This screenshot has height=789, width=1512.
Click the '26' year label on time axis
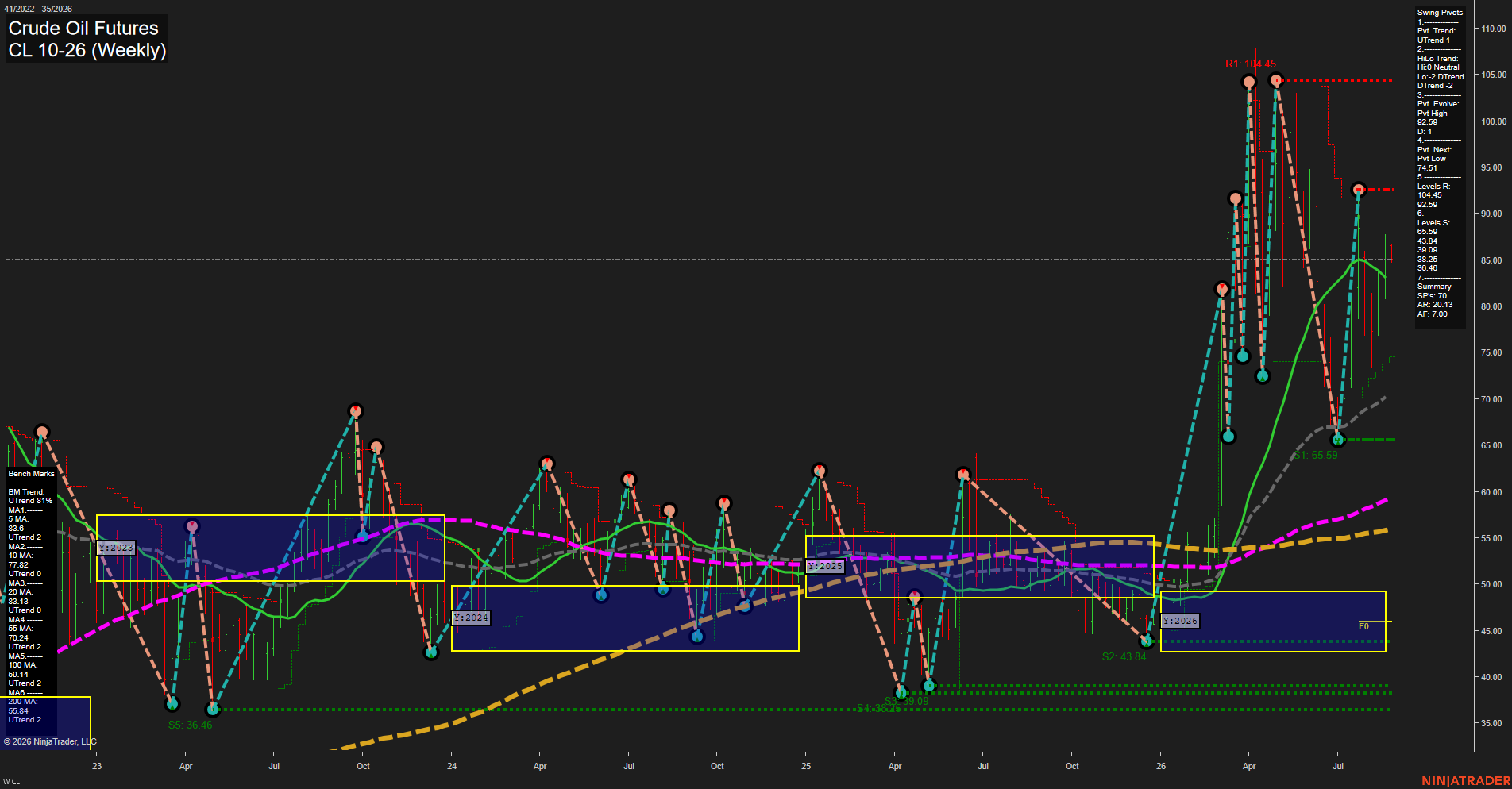tap(1161, 766)
